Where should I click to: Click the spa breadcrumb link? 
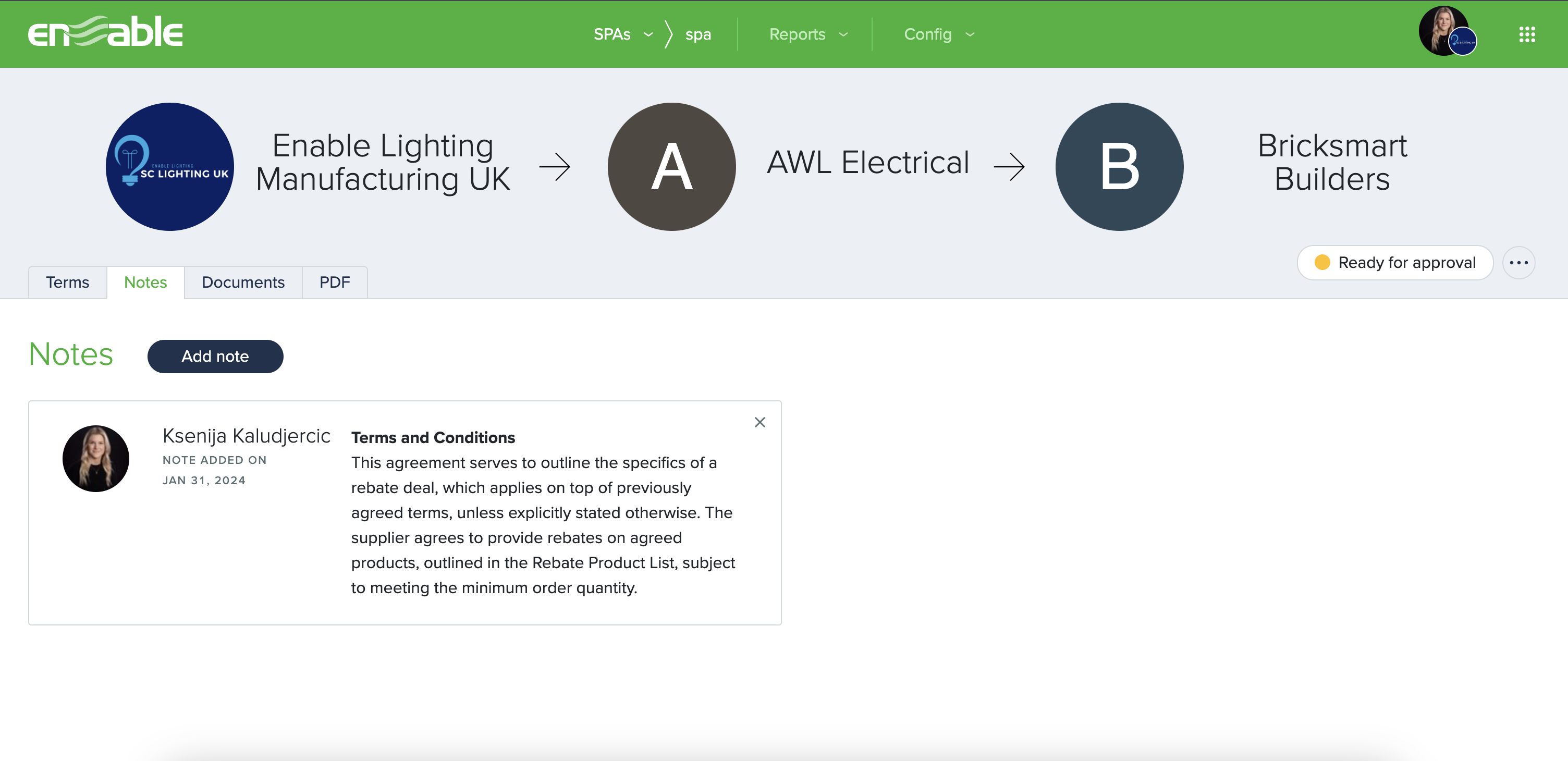pos(697,35)
